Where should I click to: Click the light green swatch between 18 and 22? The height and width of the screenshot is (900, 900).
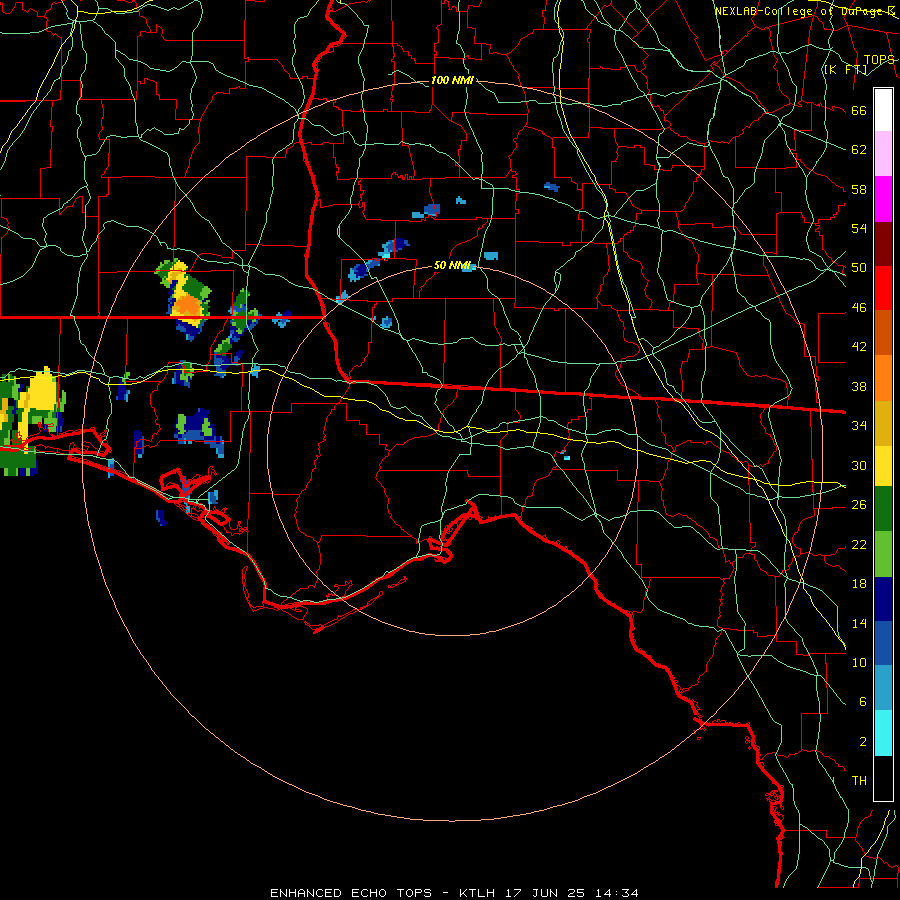883,554
